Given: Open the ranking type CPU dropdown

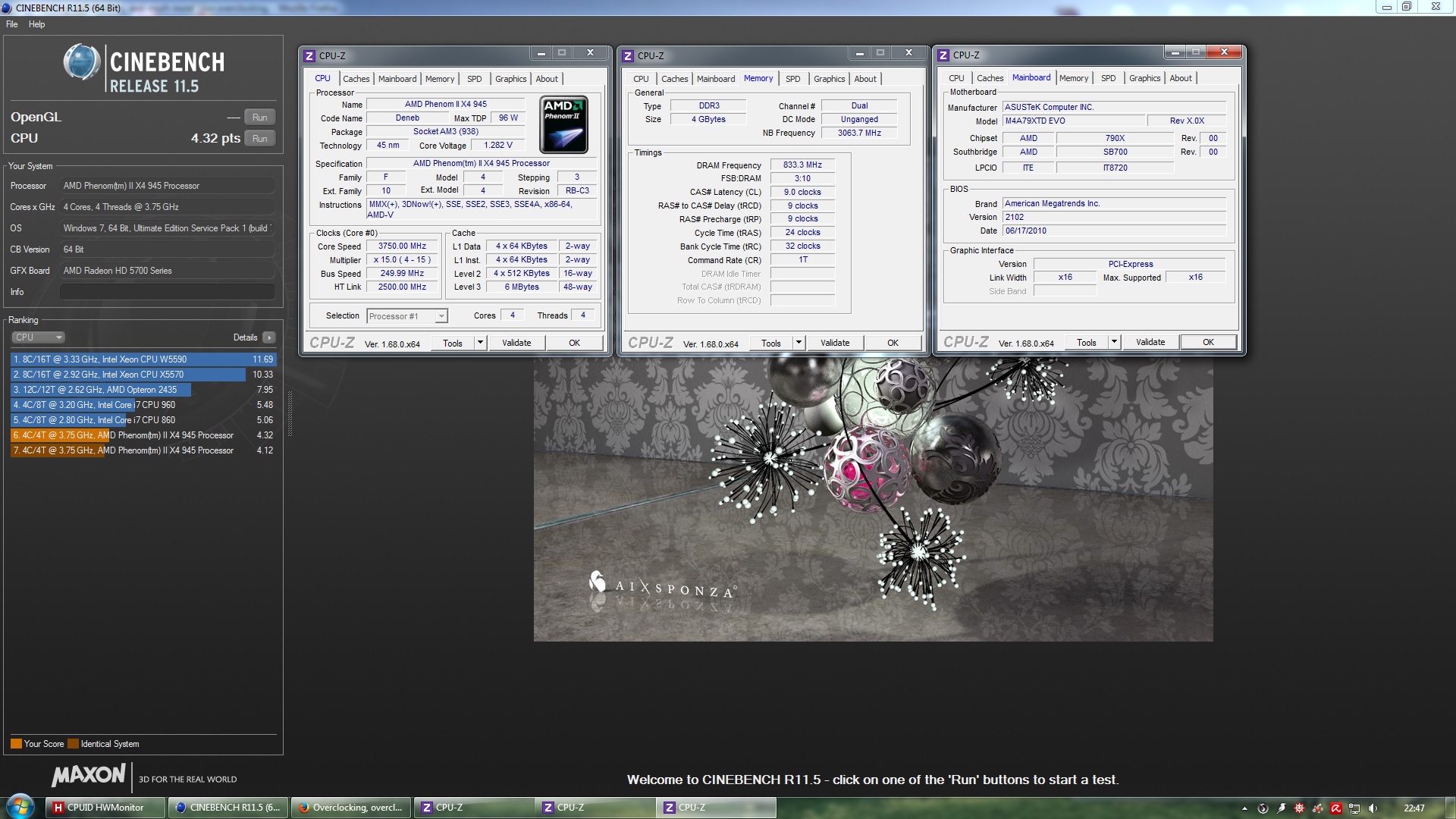Looking at the screenshot, I should tap(38, 337).
